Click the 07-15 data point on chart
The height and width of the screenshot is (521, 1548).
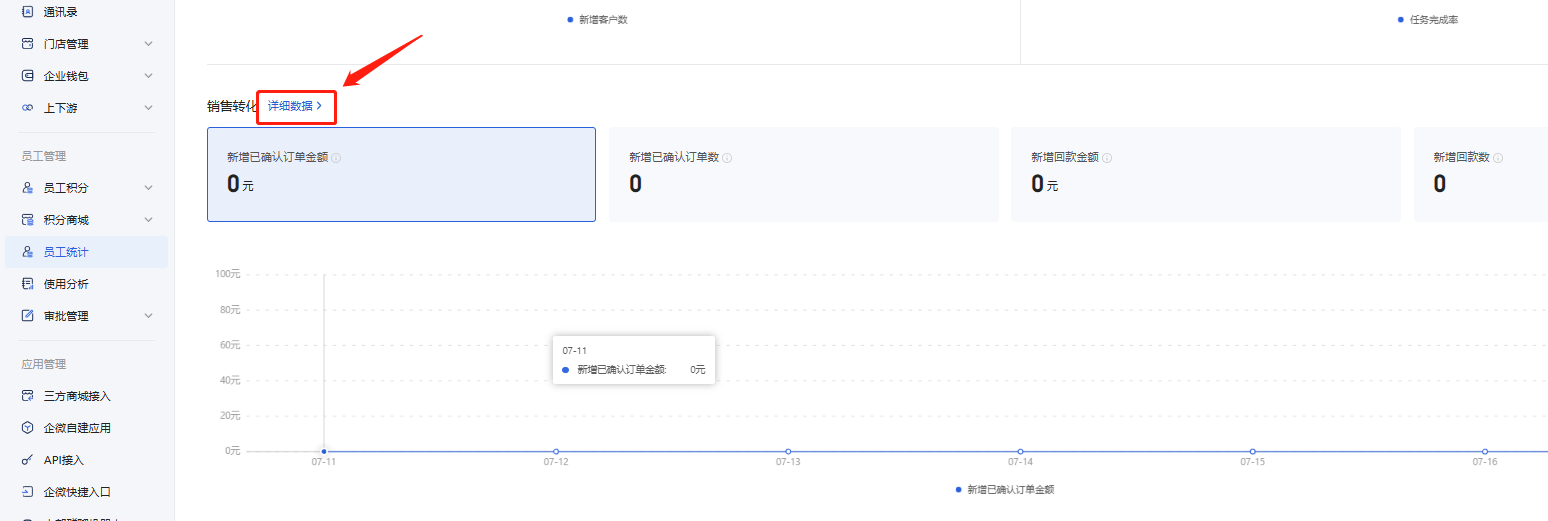tap(1252, 451)
